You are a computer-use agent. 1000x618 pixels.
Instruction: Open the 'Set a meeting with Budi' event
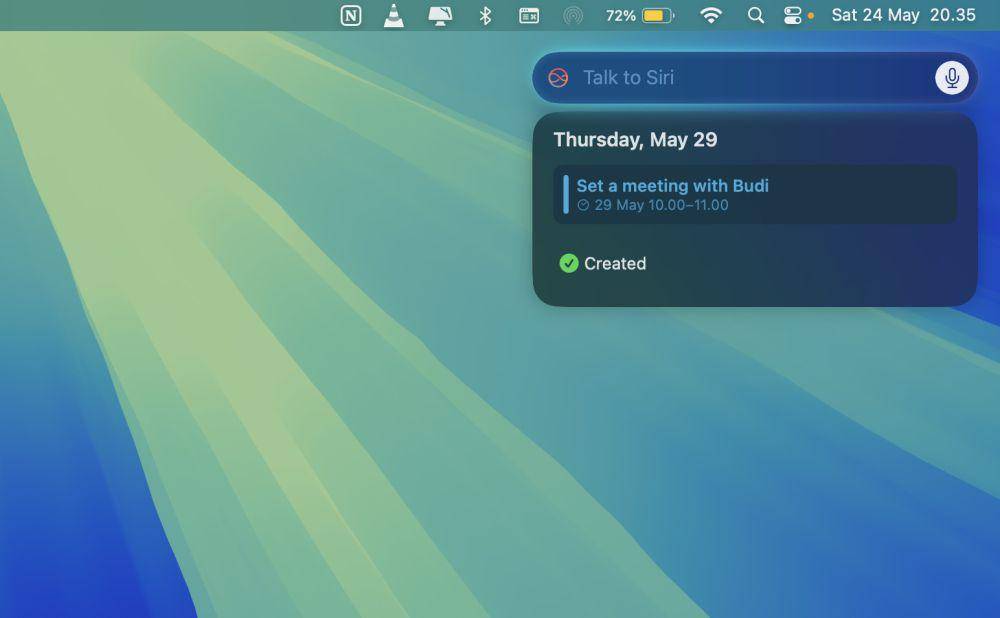tap(755, 195)
